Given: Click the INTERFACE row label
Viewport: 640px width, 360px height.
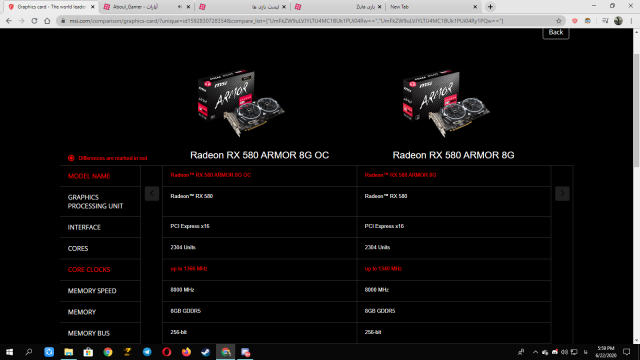Looking at the screenshot, I should pyautogui.click(x=84, y=227).
